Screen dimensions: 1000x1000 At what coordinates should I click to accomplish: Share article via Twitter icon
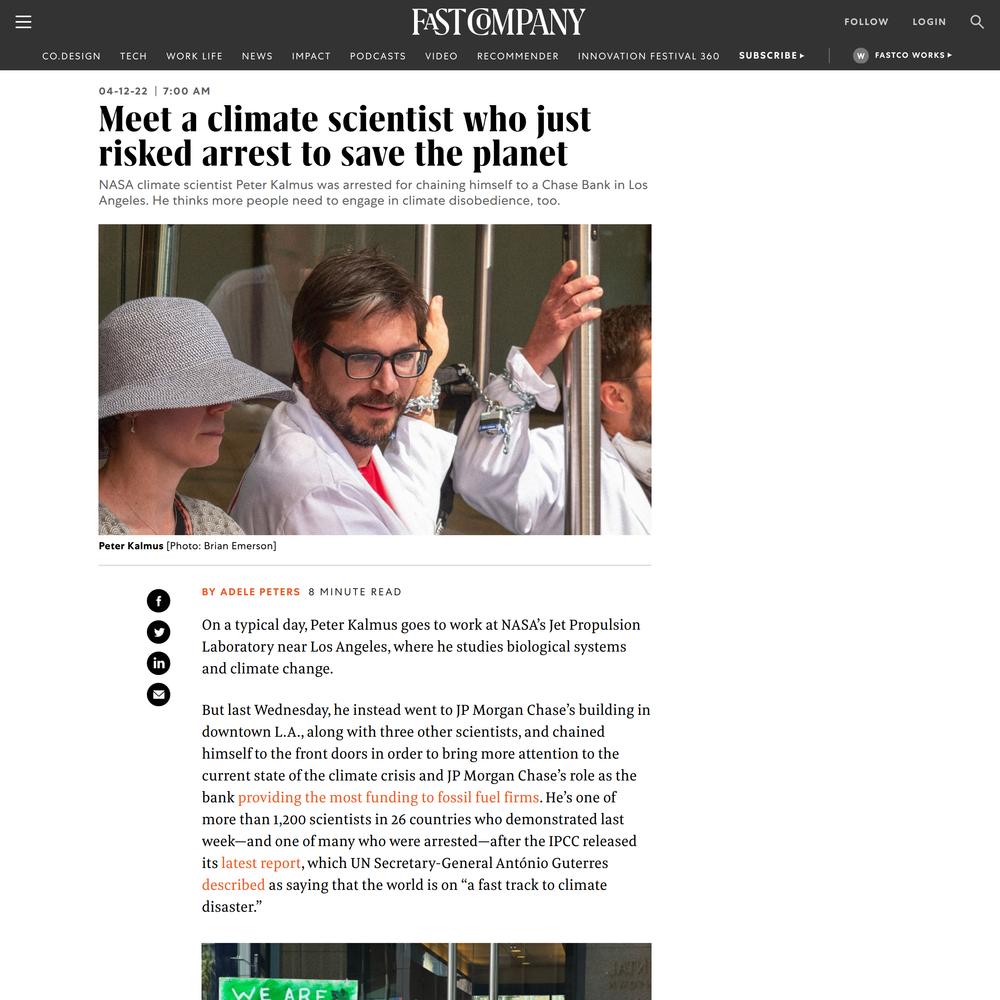[159, 632]
